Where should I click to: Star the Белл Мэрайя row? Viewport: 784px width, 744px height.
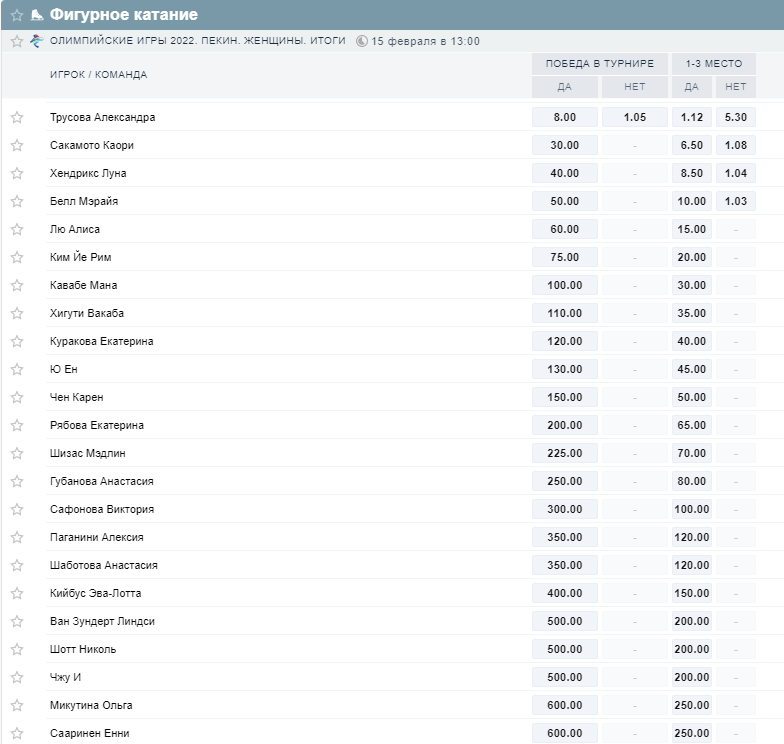pyautogui.click(x=17, y=201)
